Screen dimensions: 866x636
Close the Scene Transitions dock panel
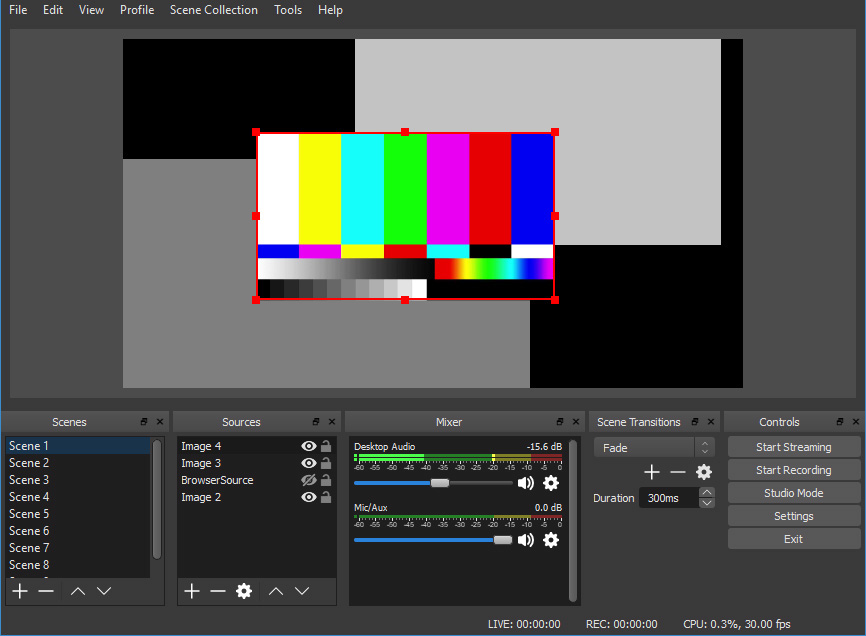tap(711, 422)
